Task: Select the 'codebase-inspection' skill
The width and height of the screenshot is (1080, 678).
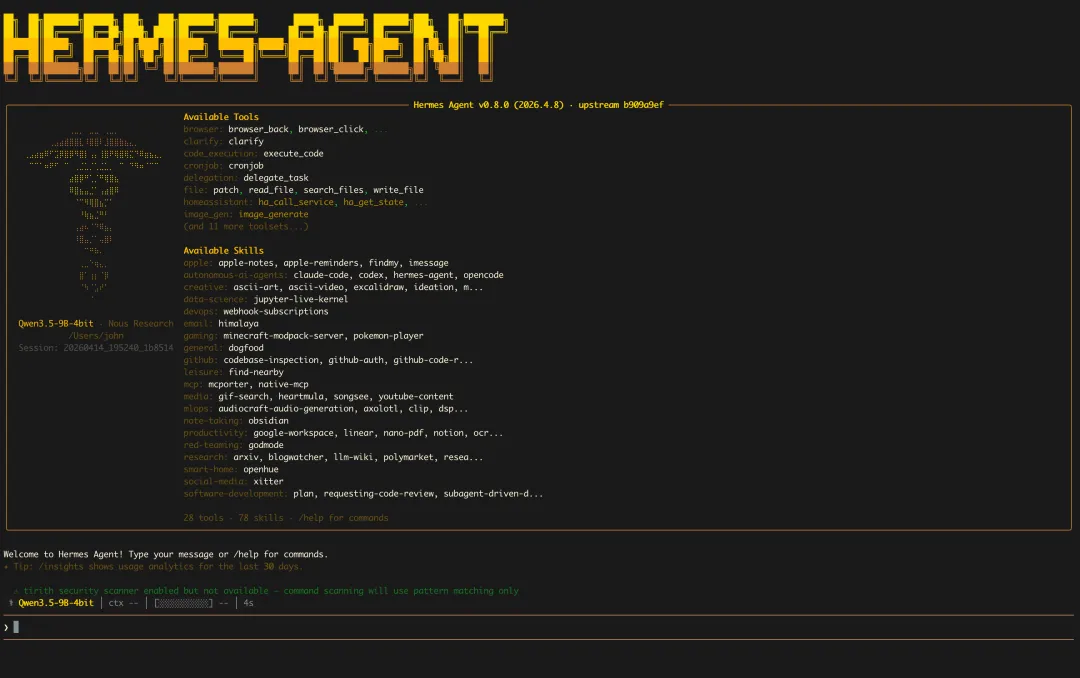Action: pos(271,360)
